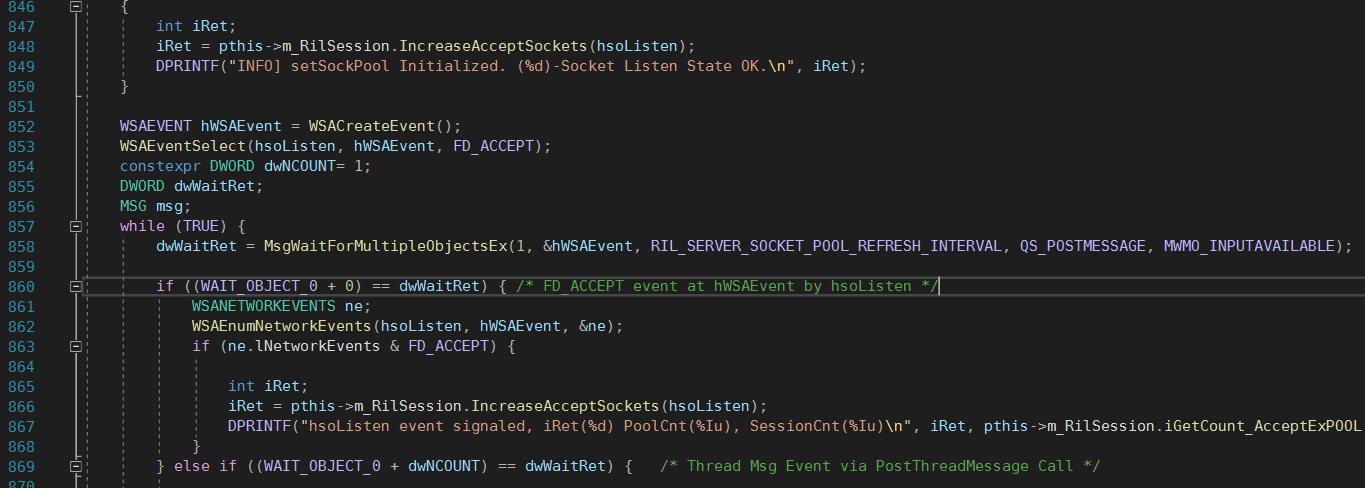
Task: Click line number 867 in the gutter
Action: click(20, 426)
